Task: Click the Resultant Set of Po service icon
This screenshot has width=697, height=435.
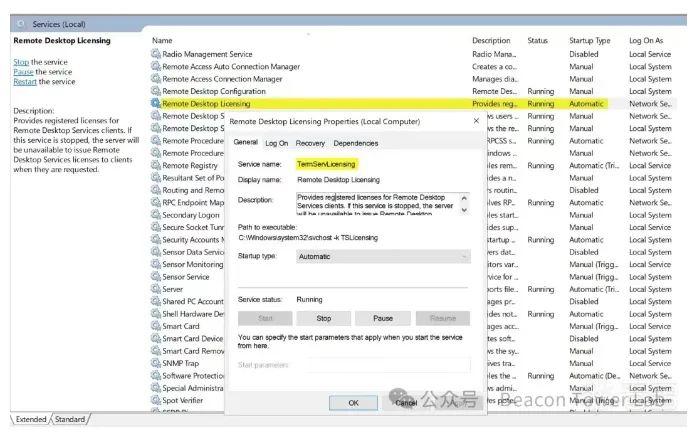Action: tap(156, 178)
